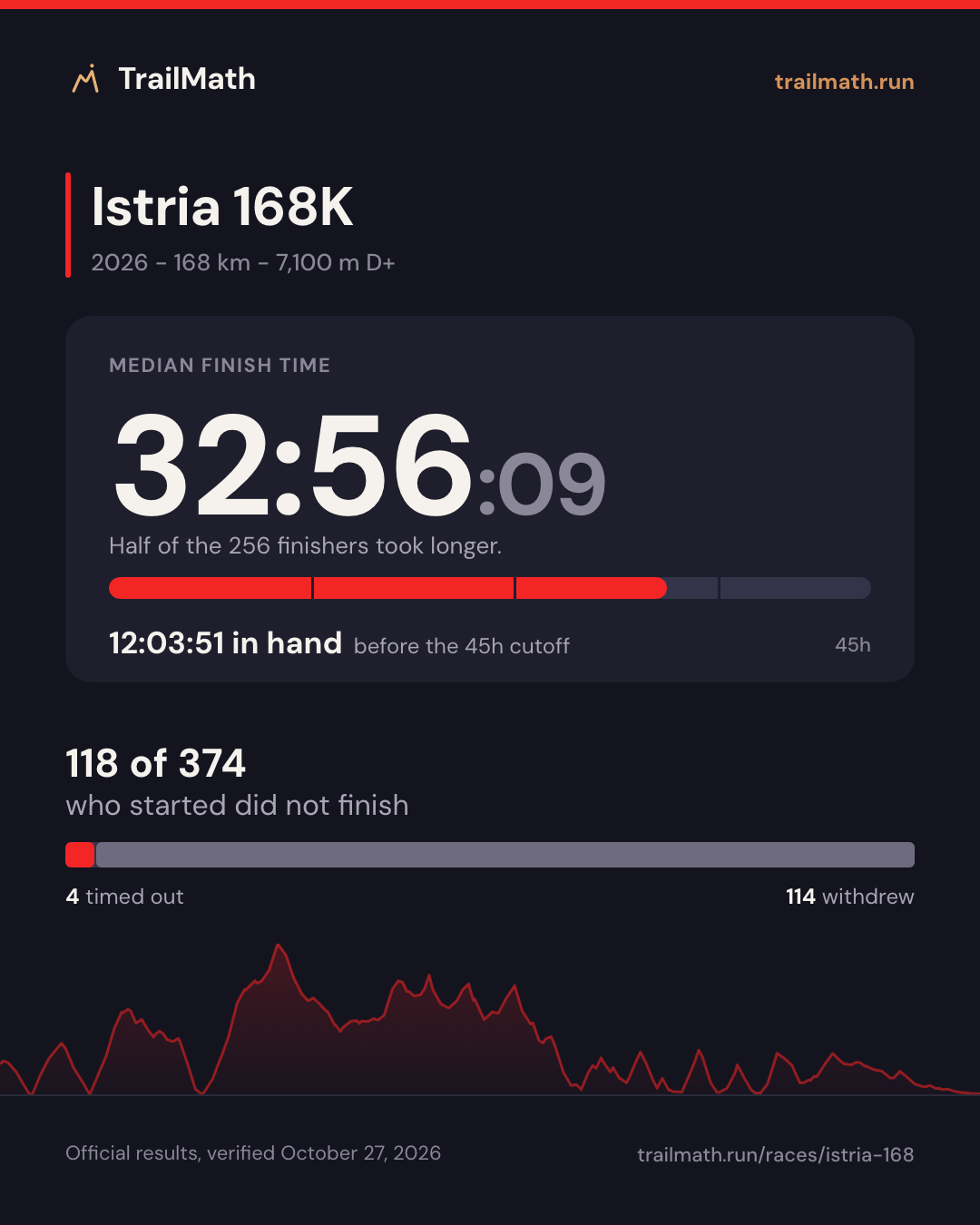The height and width of the screenshot is (1225, 980).
Task: Click the :09 seconds value
Action: tap(542, 484)
